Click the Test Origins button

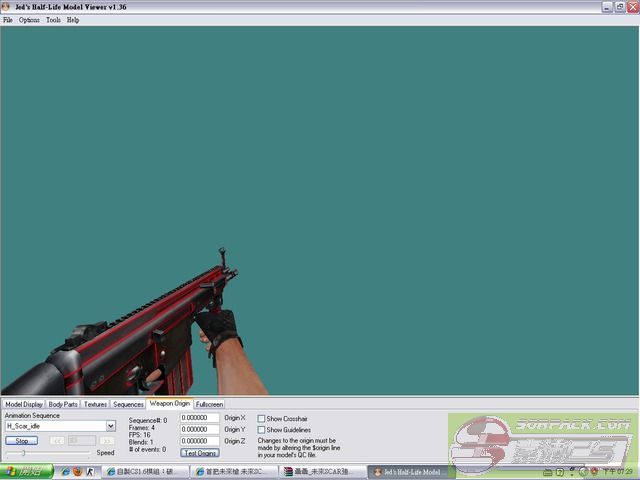[200, 453]
